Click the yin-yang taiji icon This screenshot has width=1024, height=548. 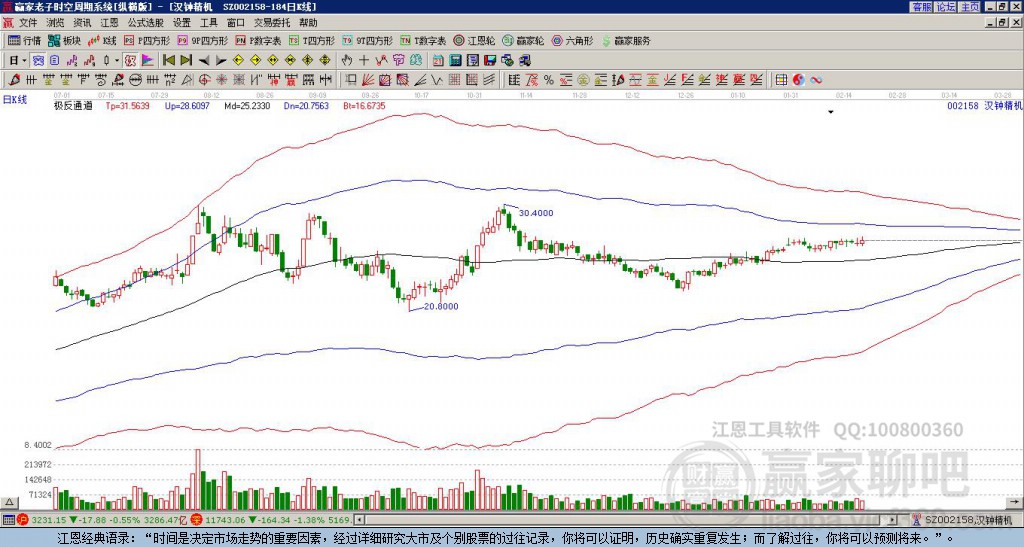coord(799,80)
